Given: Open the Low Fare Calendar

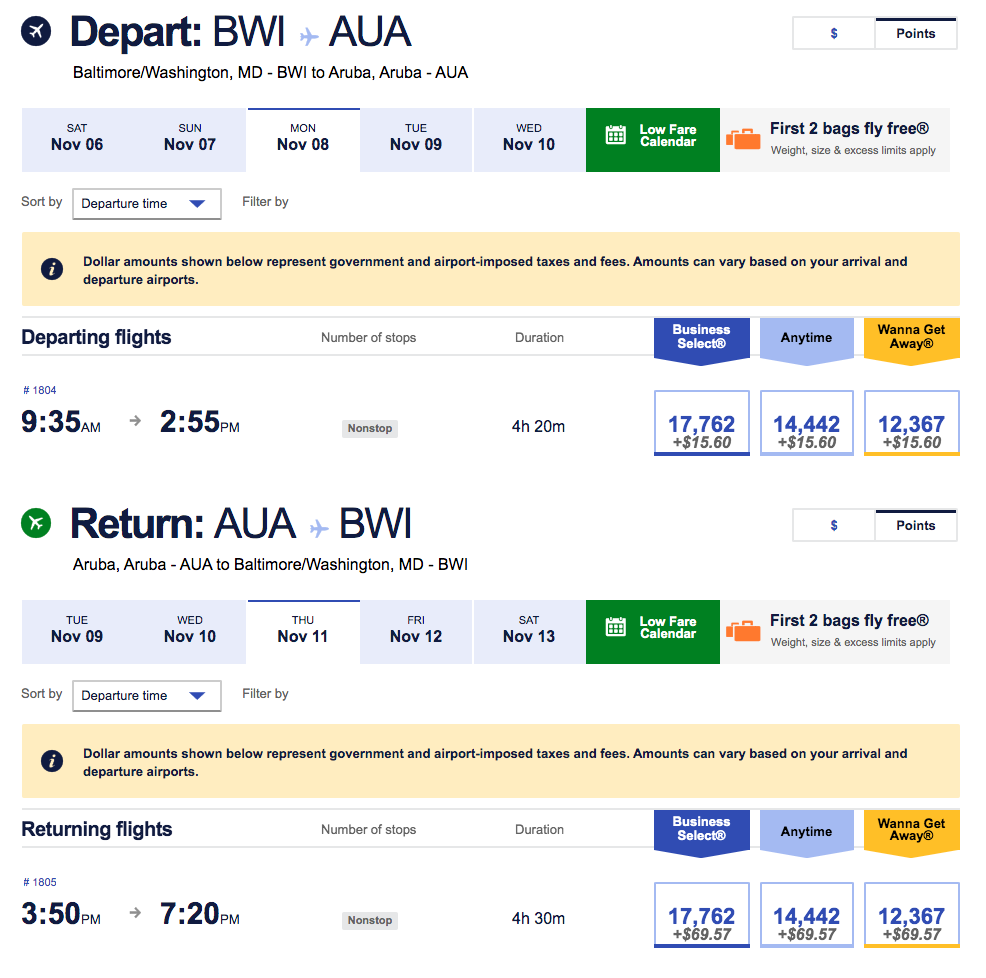Looking at the screenshot, I should (x=652, y=140).
